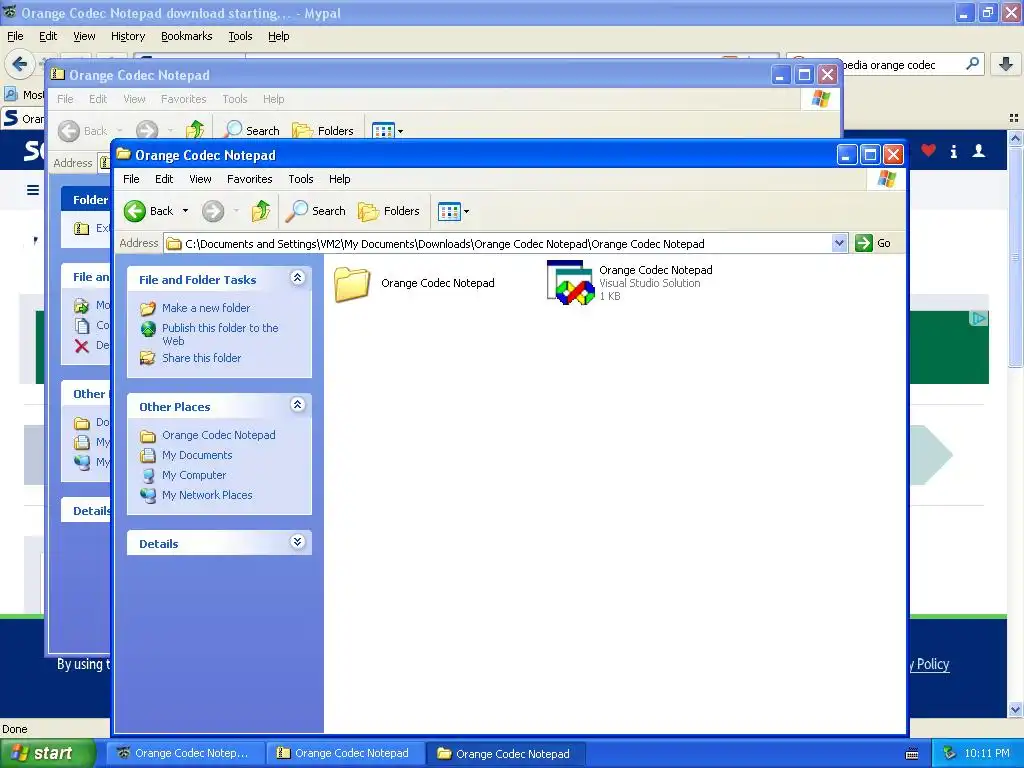Image resolution: width=1024 pixels, height=768 pixels.
Task: Go Up one folder level in front window
Action: point(261,211)
